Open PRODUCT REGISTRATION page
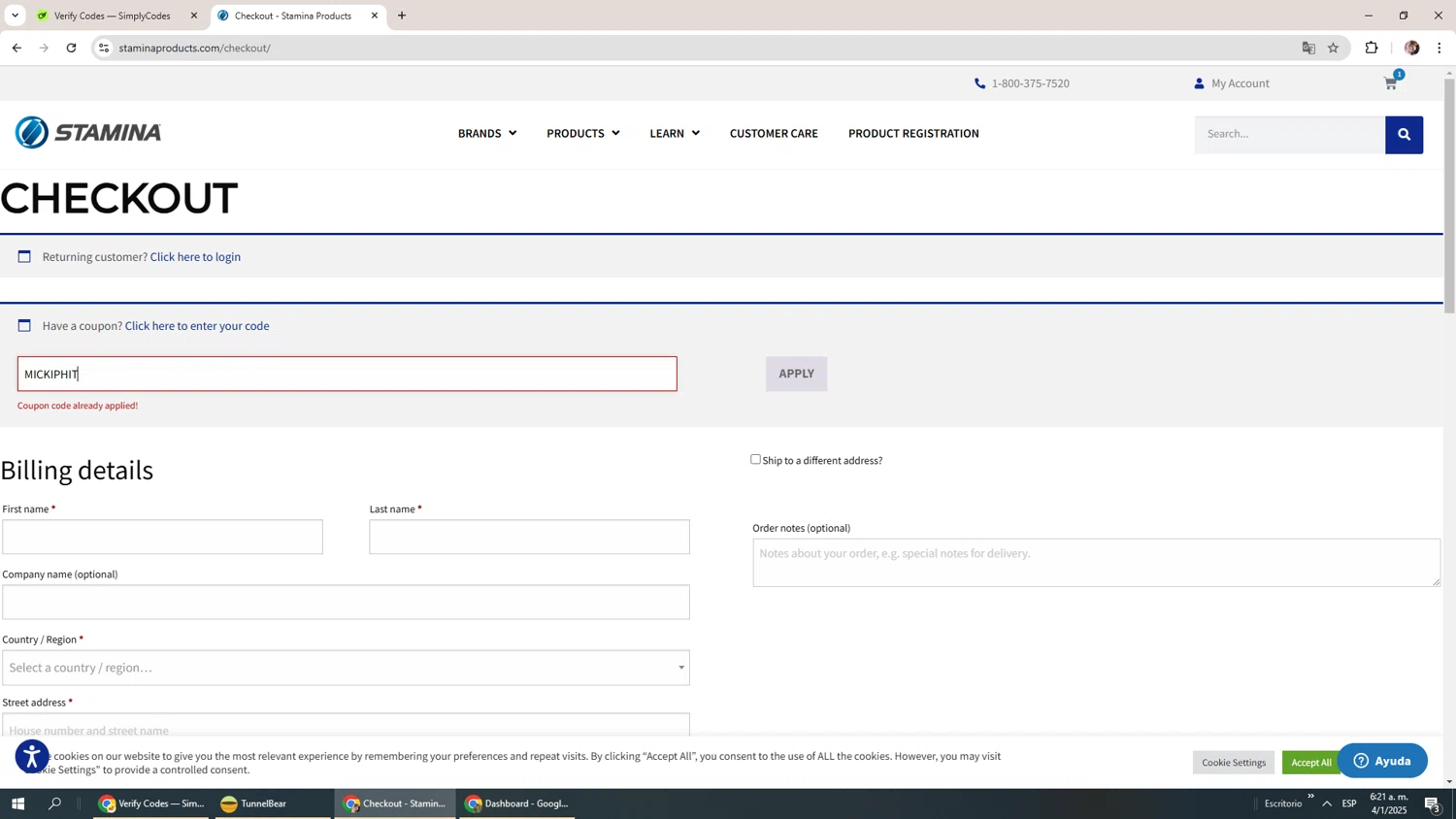The height and width of the screenshot is (819, 1456). (913, 133)
